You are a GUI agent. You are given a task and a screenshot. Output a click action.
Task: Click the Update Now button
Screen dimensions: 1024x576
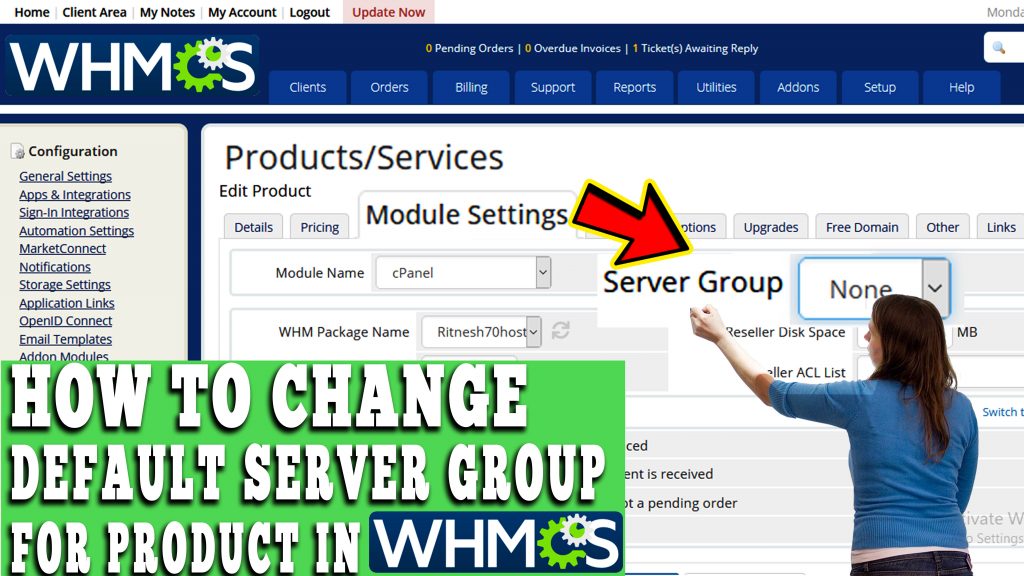point(388,12)
